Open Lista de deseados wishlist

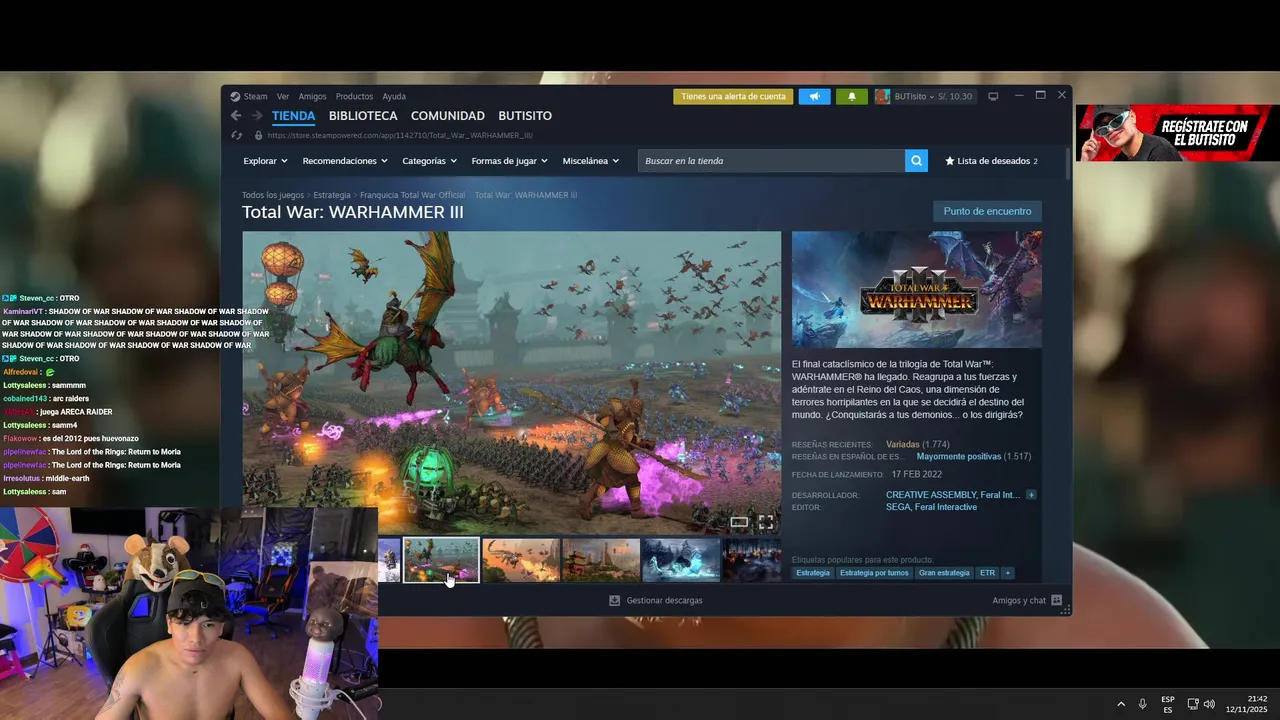[x=992, y=161]
